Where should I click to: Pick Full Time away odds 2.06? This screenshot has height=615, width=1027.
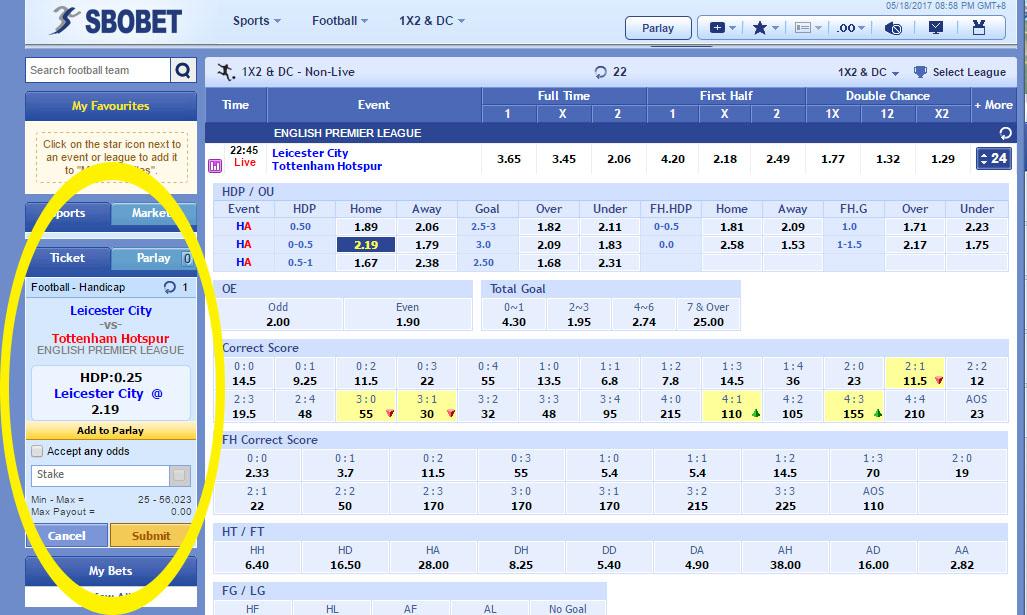click(x=619, y=159)
